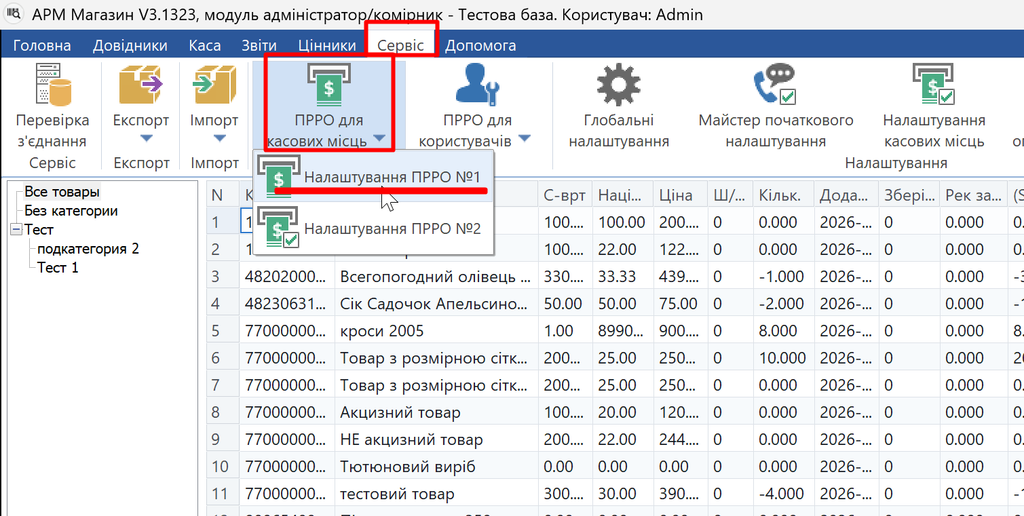Click markup 33.33 in row 3
Screen dimensions: 1024x516
(x=622, y=277)
